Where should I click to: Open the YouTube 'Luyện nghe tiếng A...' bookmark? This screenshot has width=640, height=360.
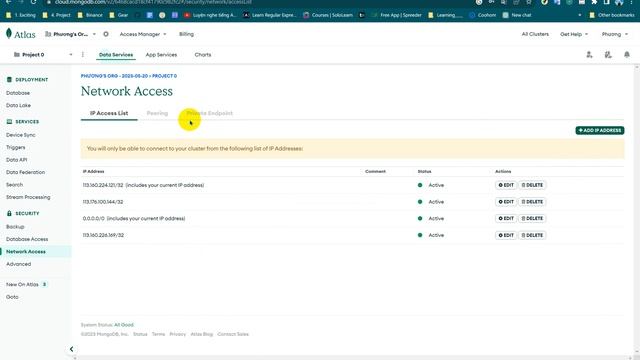click(x=210, y=15)
